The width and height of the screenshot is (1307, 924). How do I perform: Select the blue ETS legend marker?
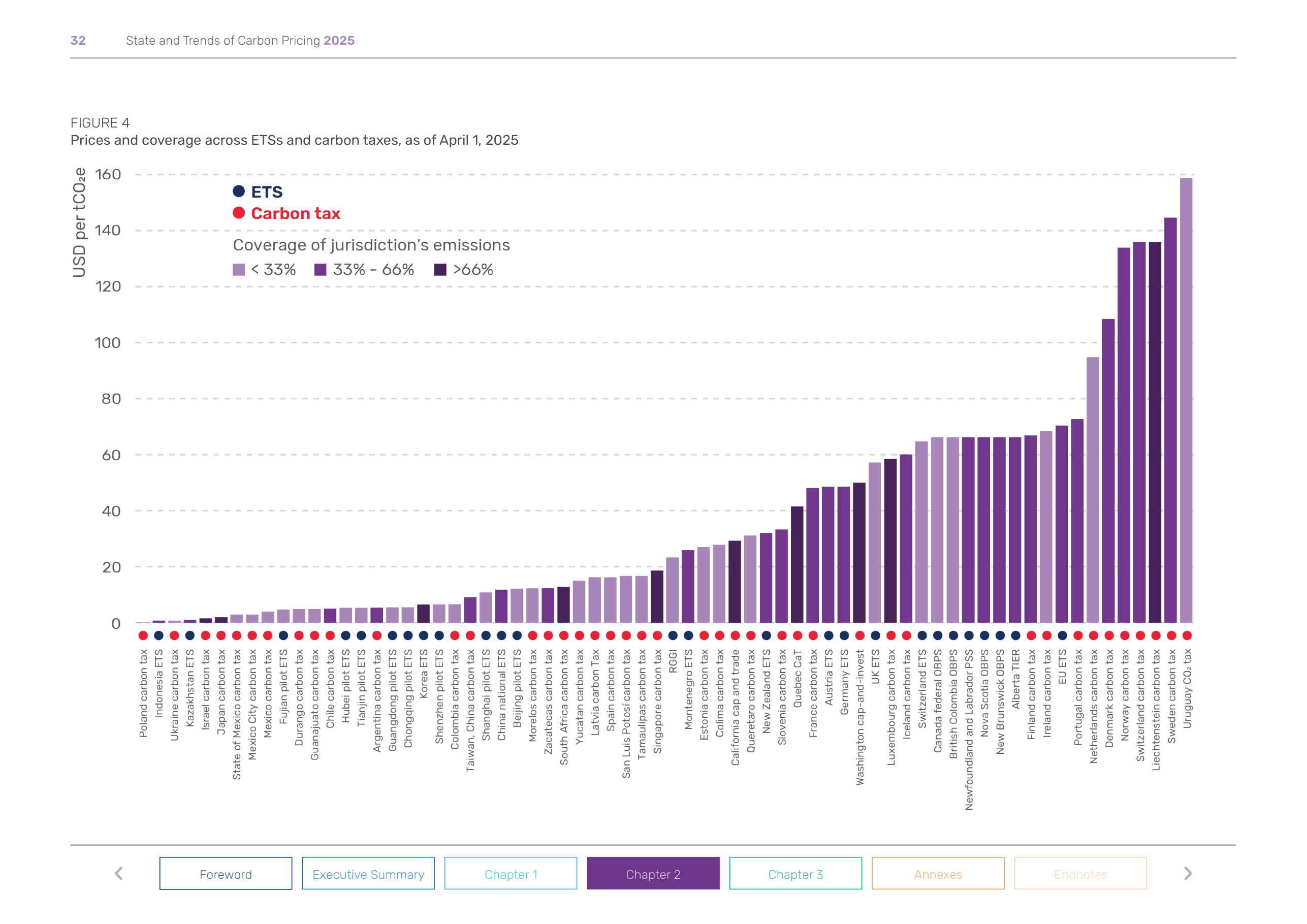(x=240, y=192)
